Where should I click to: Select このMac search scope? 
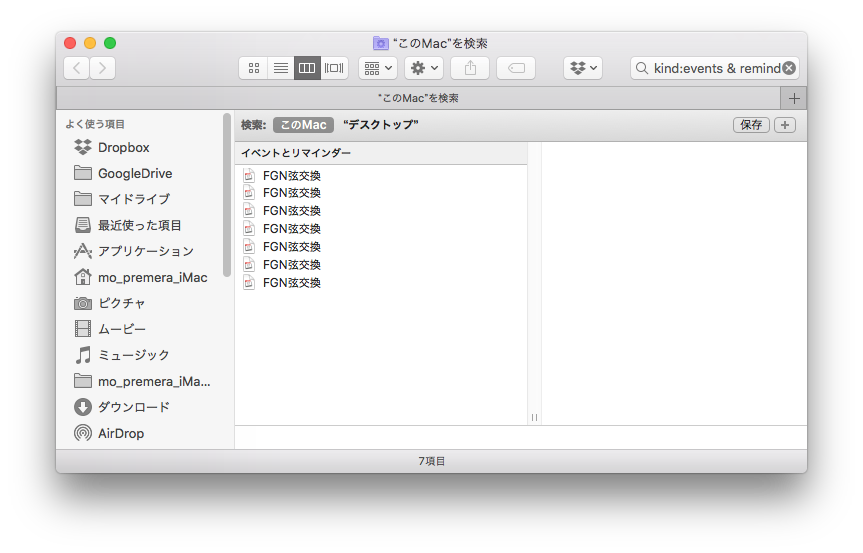(x=303, y=125)
